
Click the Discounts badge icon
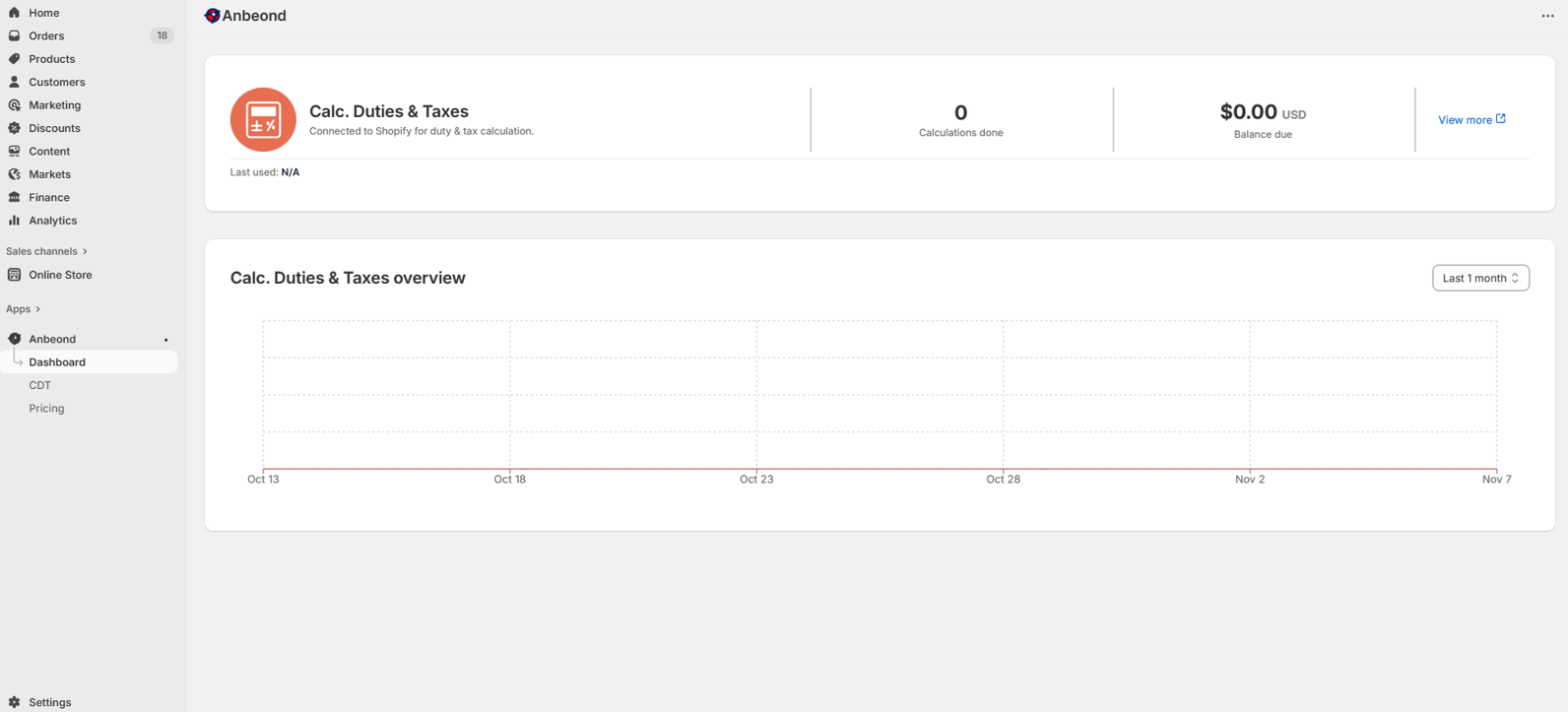(x=14, y=128)
